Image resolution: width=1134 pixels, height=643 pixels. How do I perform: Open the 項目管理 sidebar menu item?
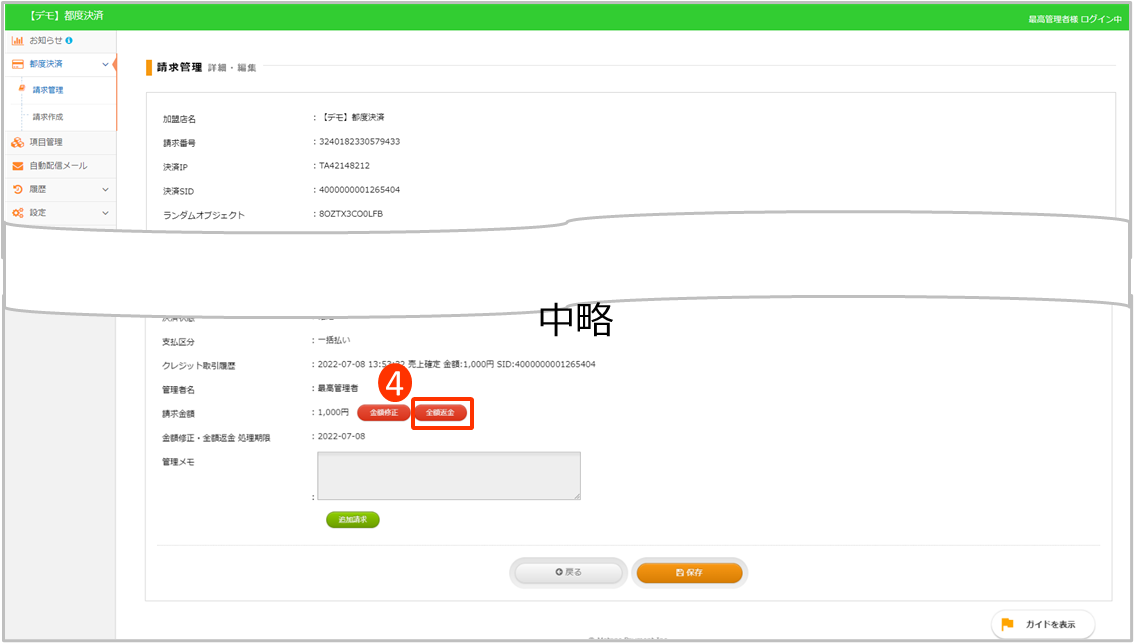click(x=46, y=142)
